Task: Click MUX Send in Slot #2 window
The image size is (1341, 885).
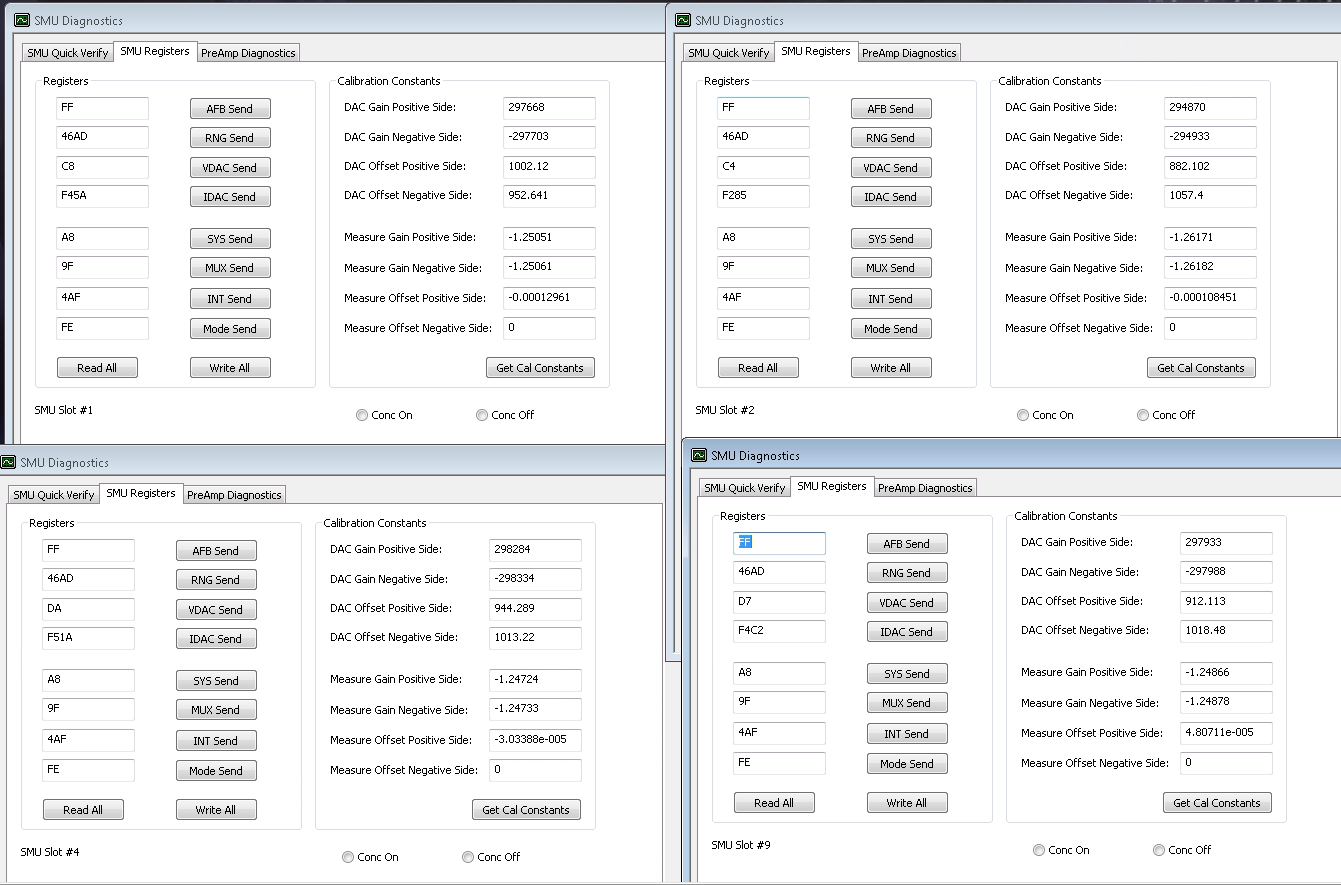Action: click(891, 268)
